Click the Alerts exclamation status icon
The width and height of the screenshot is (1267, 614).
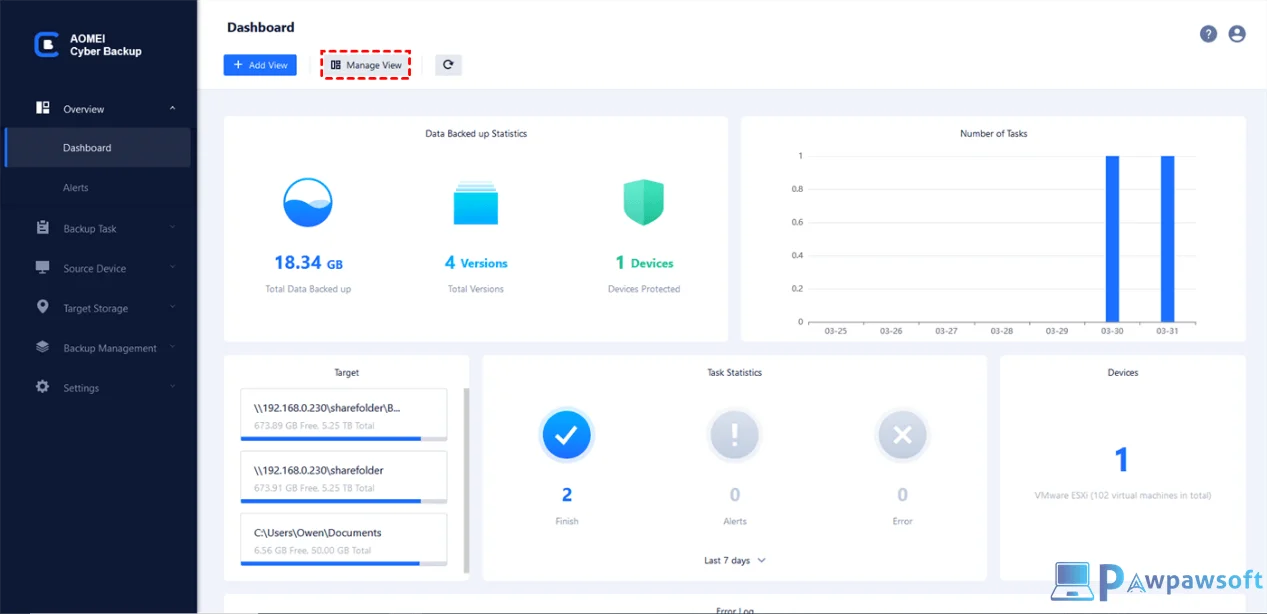pyautogui.click(x=735, y=435)
